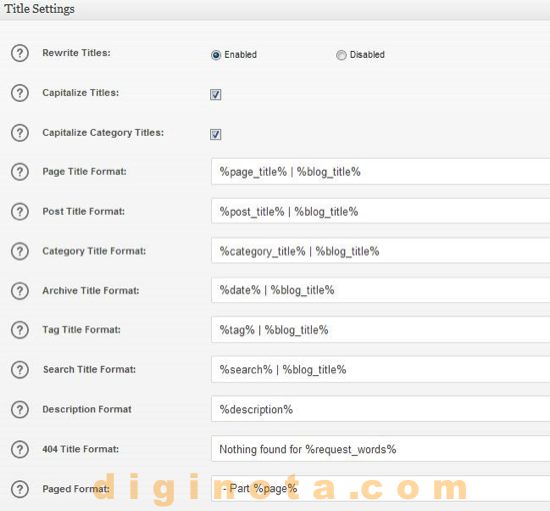Open help for Paged Format
This screenshot has height=511, width=550.
coord(20,489)
